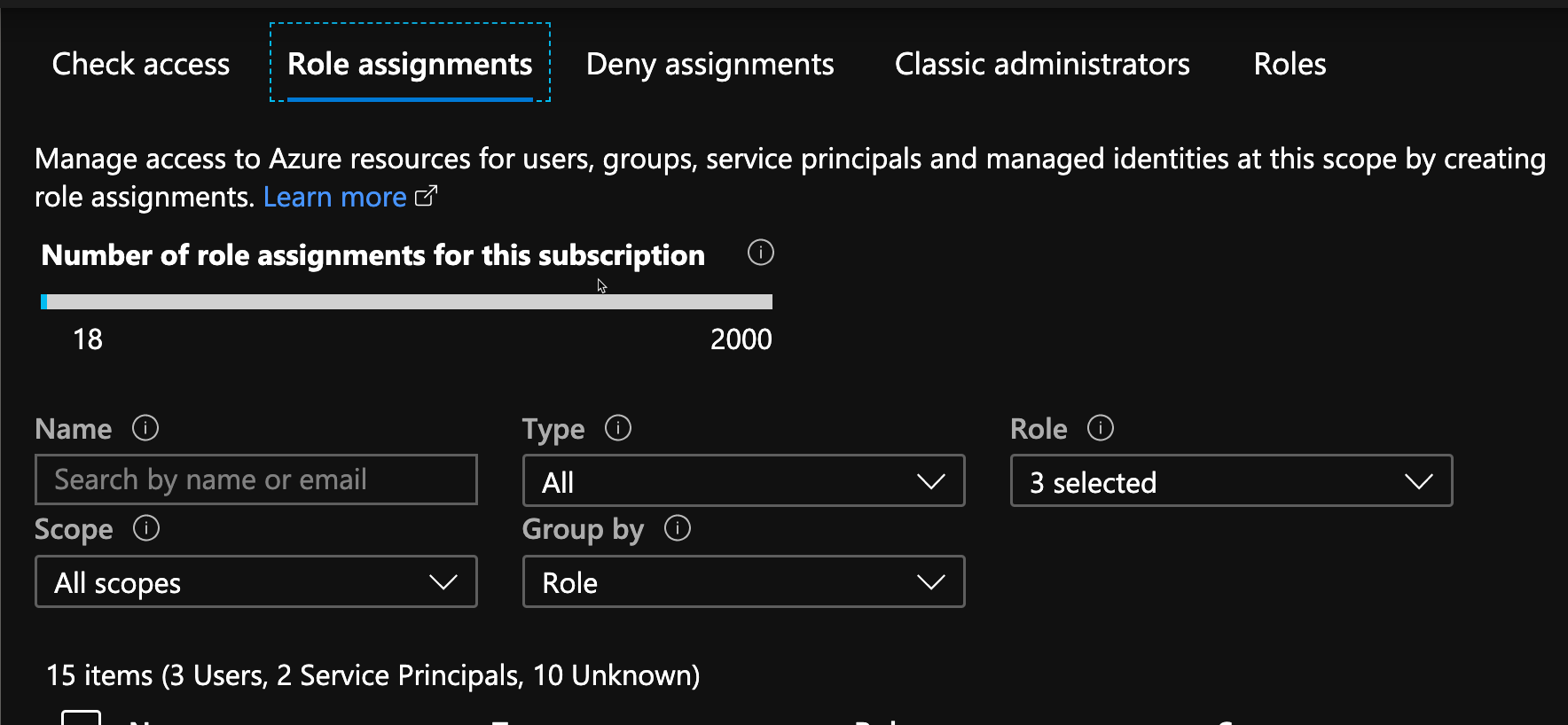Go to the Classic administrators tab

1042,64
